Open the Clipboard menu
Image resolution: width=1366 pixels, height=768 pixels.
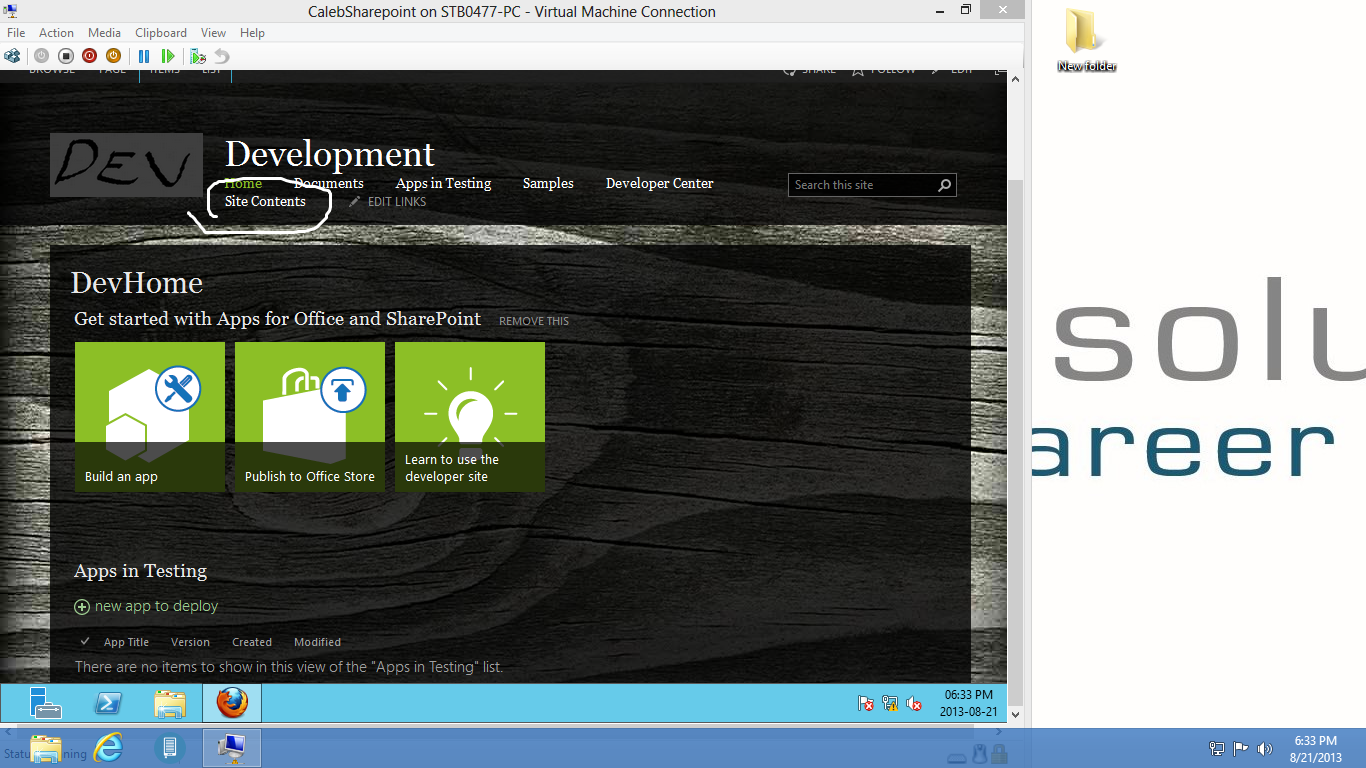[x=161, y=33]
